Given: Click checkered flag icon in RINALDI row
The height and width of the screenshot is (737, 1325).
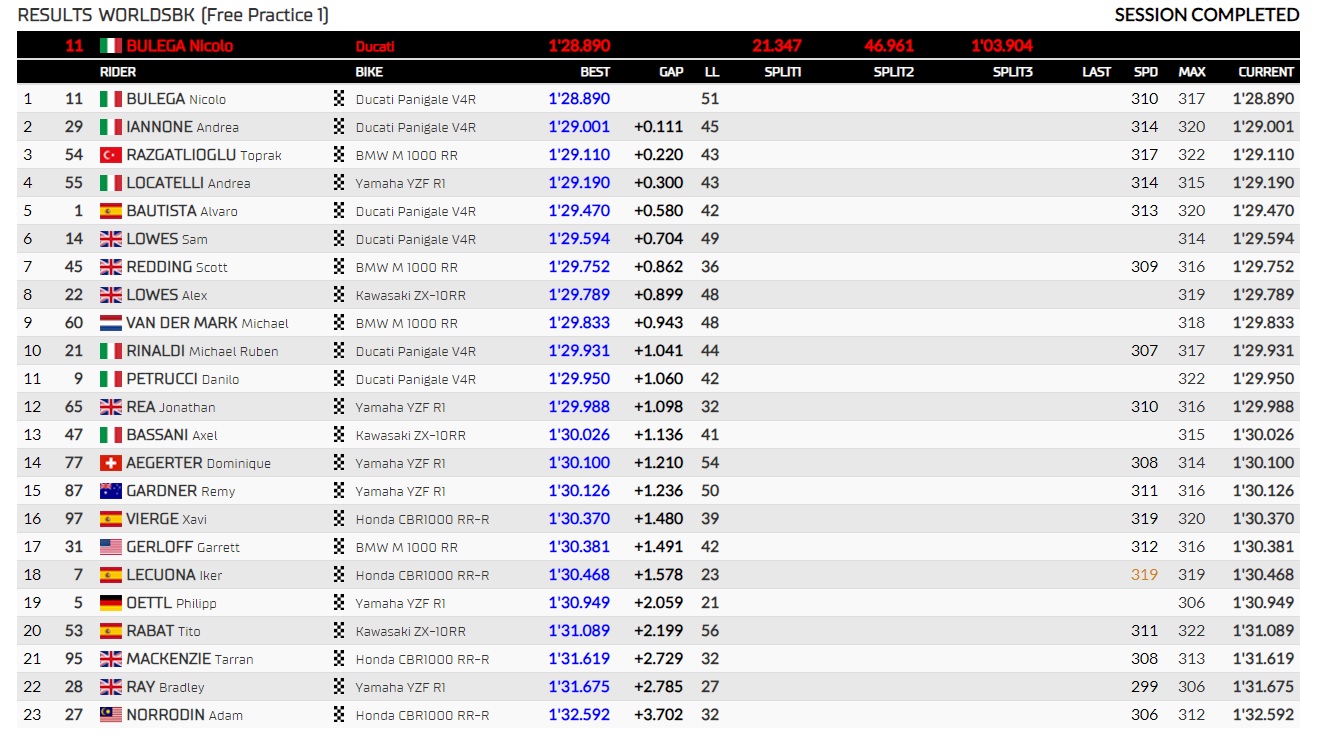Looking at the screenshot, I should pos(339,351).
